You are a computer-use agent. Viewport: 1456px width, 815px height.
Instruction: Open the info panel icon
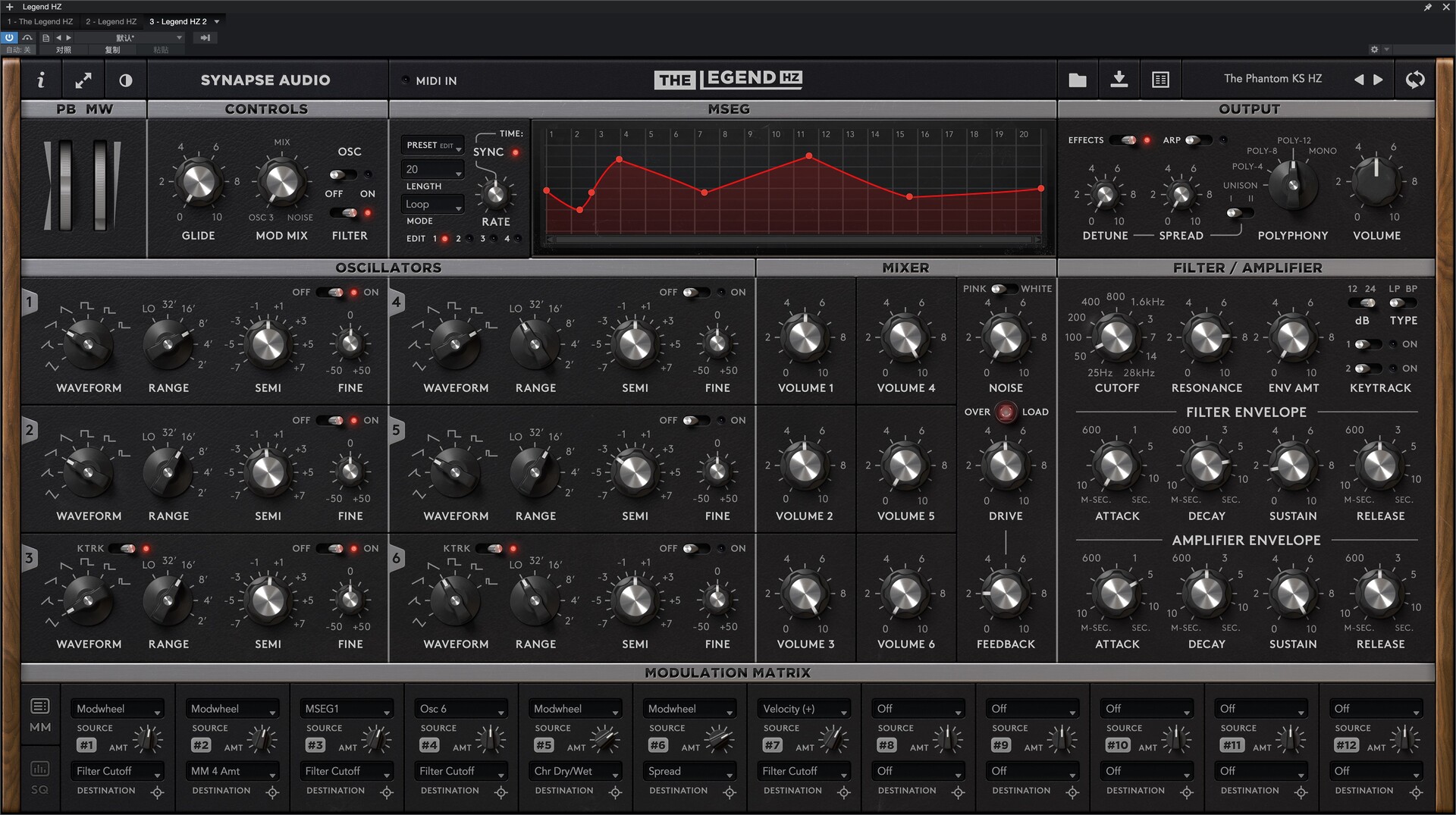point(41,80)
